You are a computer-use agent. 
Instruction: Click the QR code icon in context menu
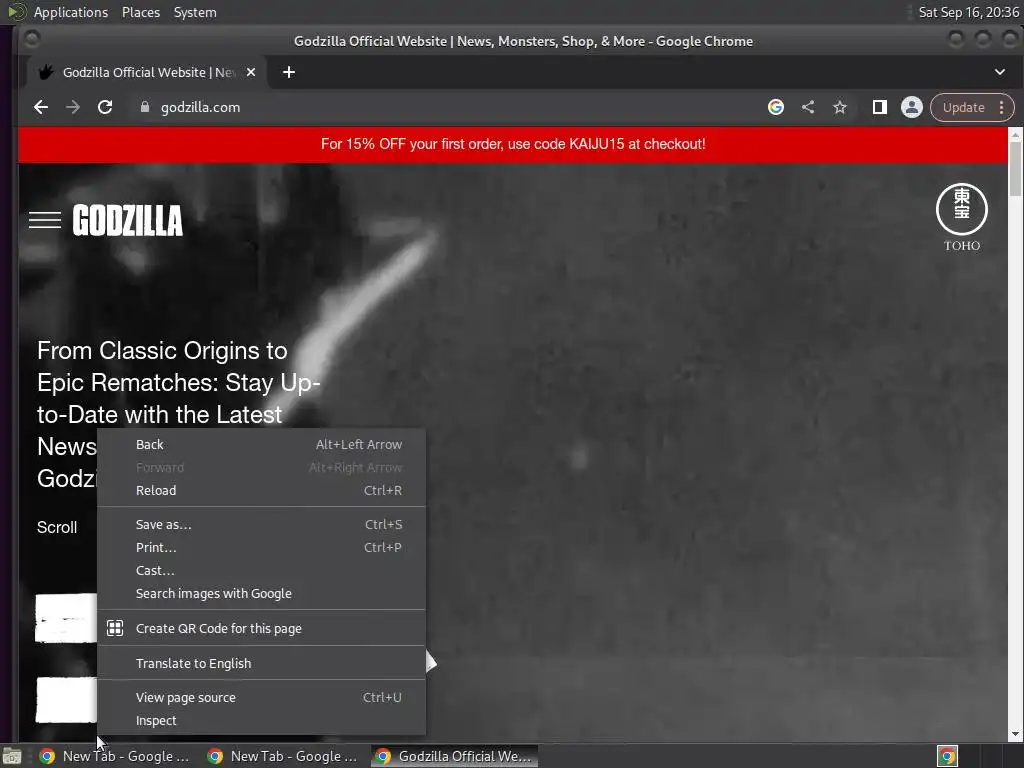(x=115, y=628)
